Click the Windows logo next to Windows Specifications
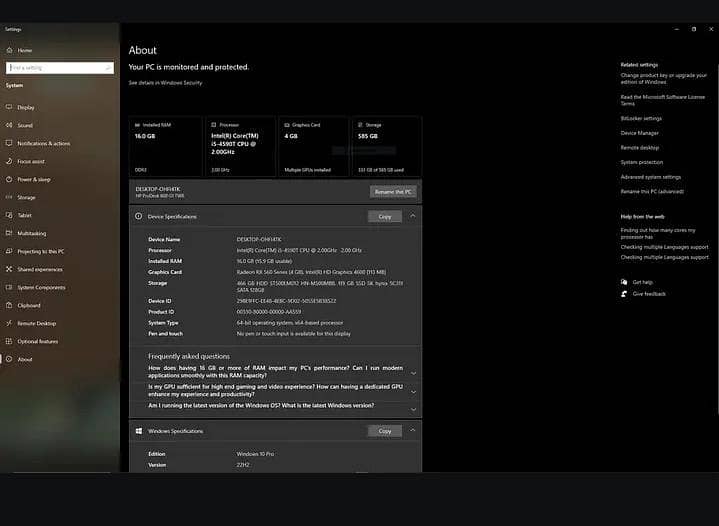This screenshot has width=719, height=526. coord(138,431)
